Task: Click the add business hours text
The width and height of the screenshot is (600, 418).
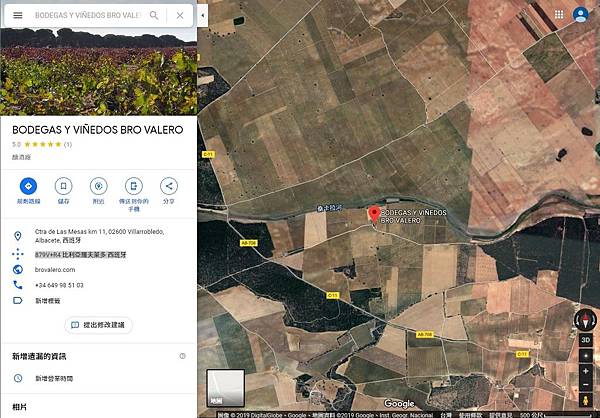Action: (x=54, y=378)
